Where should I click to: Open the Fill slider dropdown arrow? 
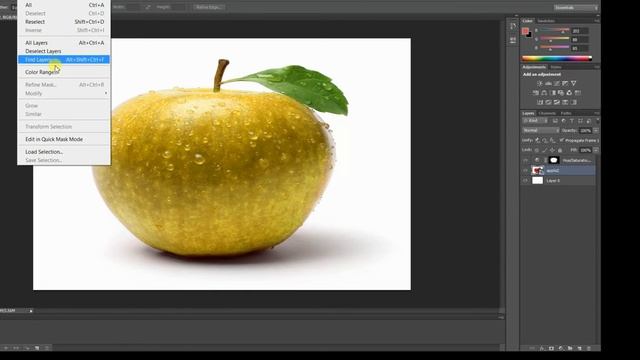[x=596, y=150]
